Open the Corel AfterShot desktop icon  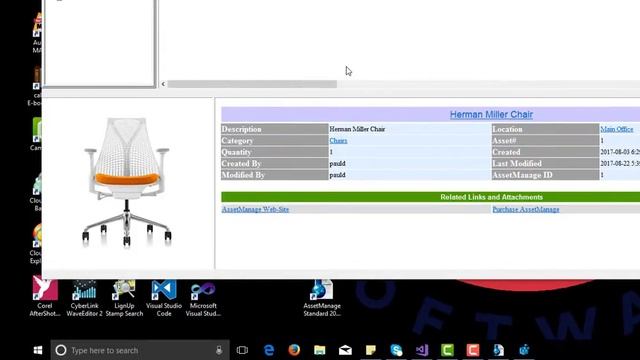tap(45, 297)
